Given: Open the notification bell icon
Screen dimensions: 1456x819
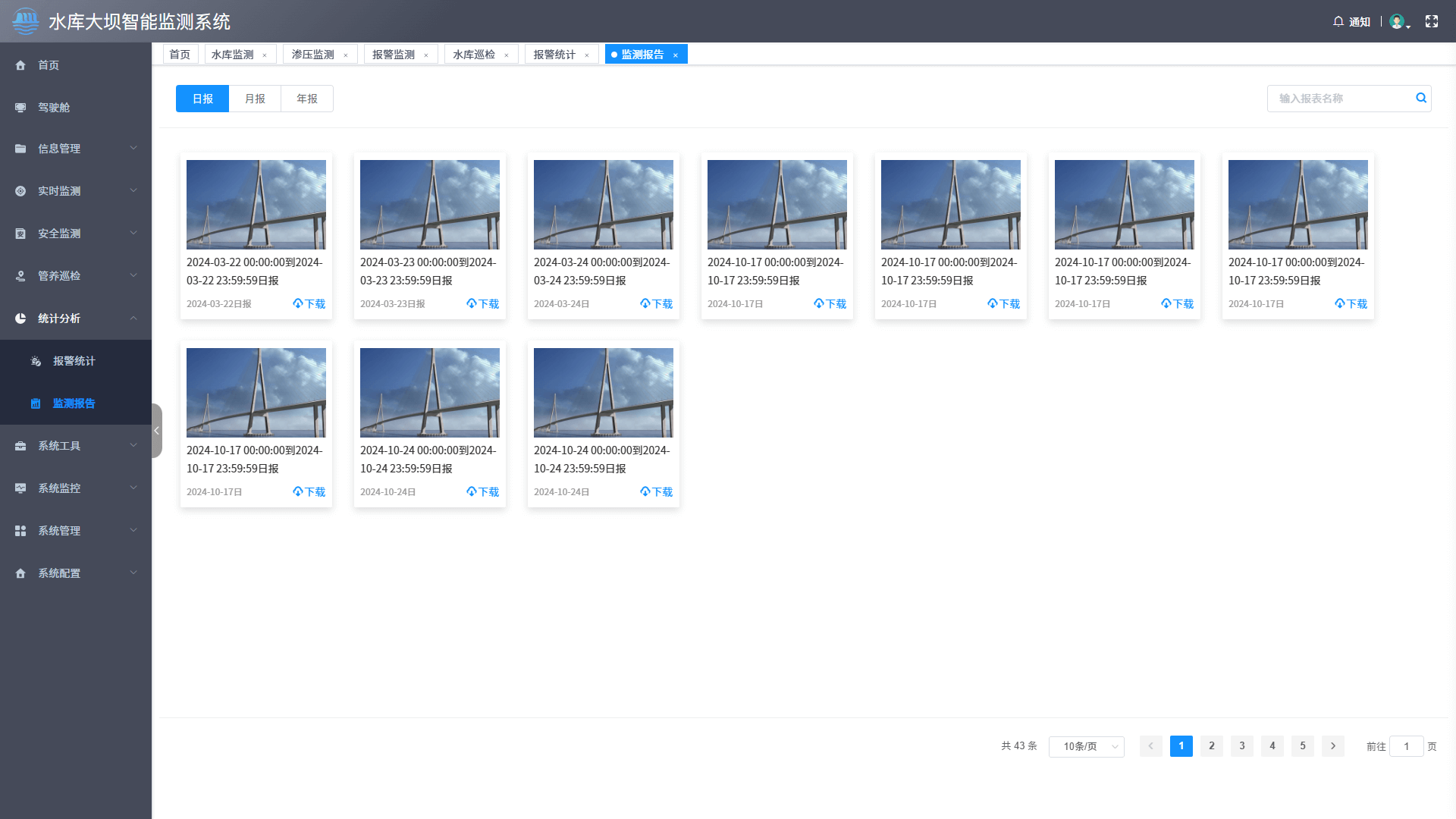Looking at the screenshot, I should (1337, 21).
